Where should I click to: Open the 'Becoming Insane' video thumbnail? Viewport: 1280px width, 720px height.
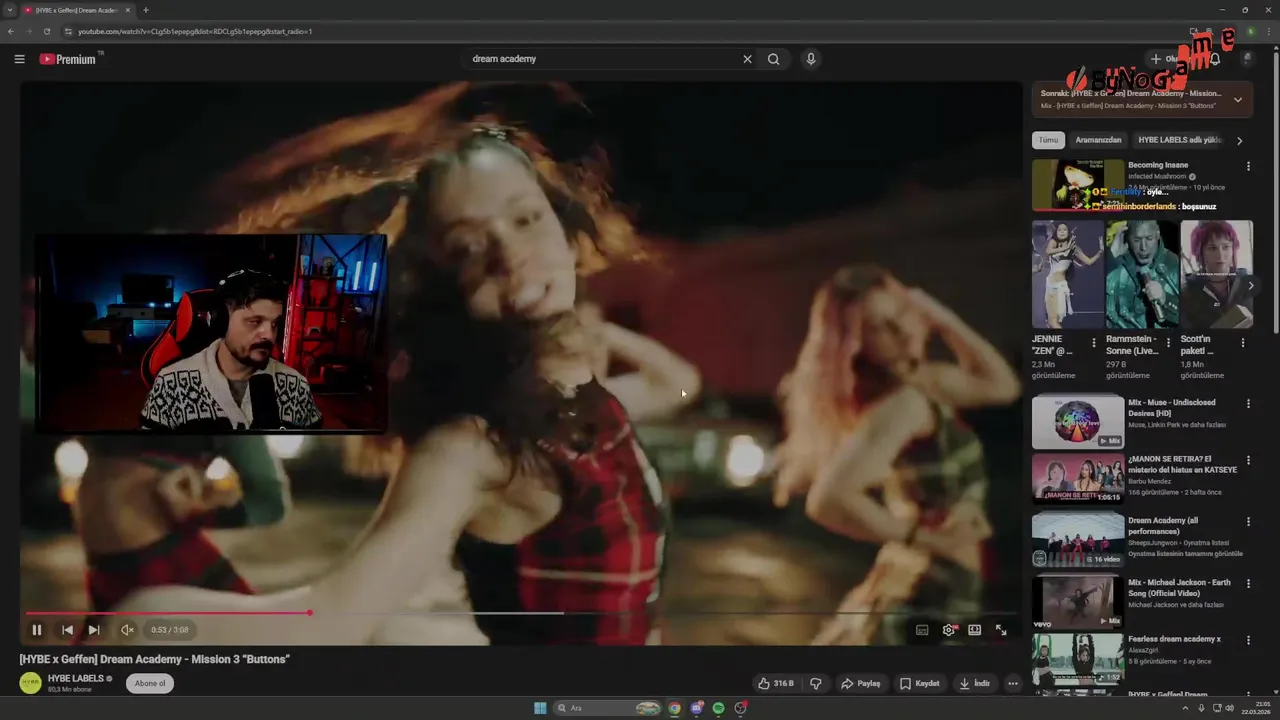[x=1078, y=185]
